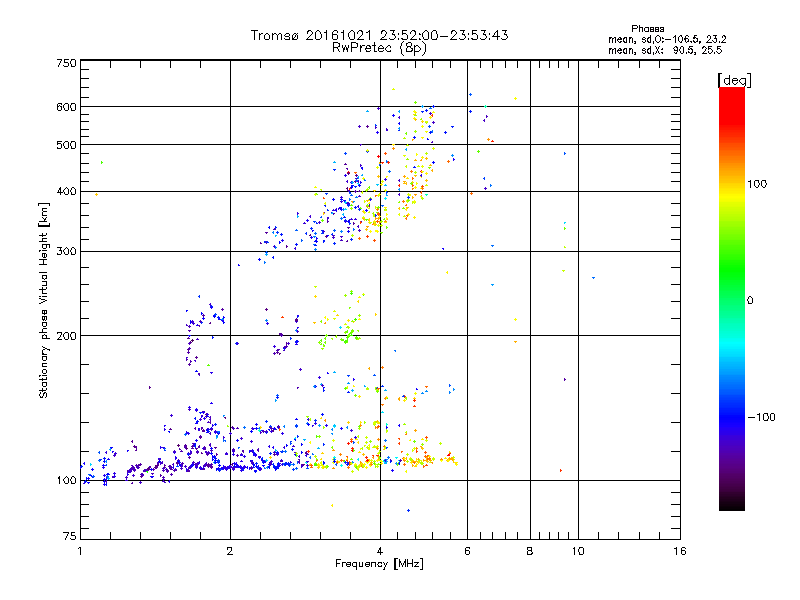This screenshot has height=600, width=800.
Task: Click the colorbar tick label '-100'
Action: coord(761,417)
